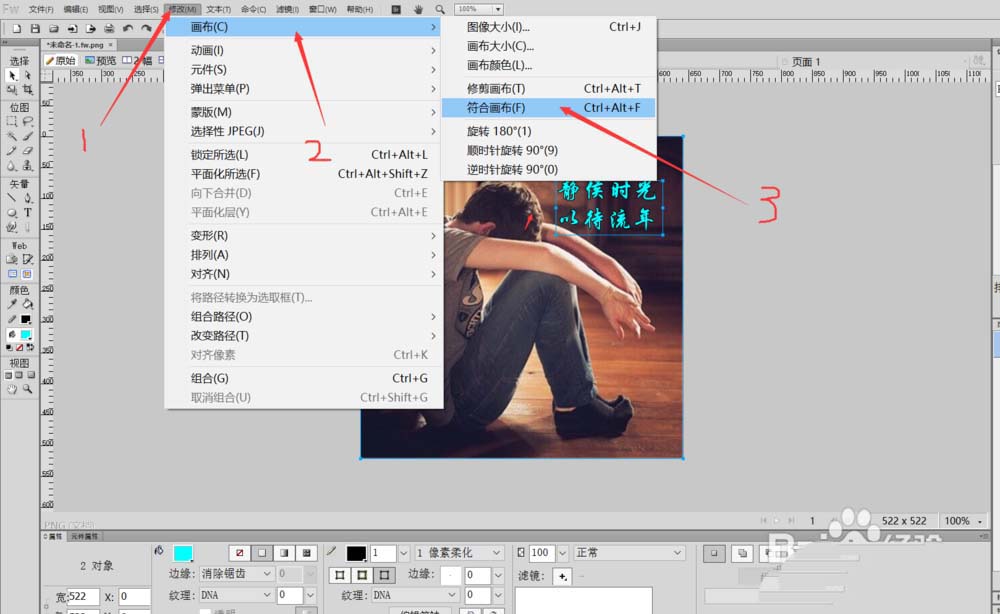Screen dimensions: 1000x614
Task: Select the Paint Bucket tool
Action: [27, 304]
